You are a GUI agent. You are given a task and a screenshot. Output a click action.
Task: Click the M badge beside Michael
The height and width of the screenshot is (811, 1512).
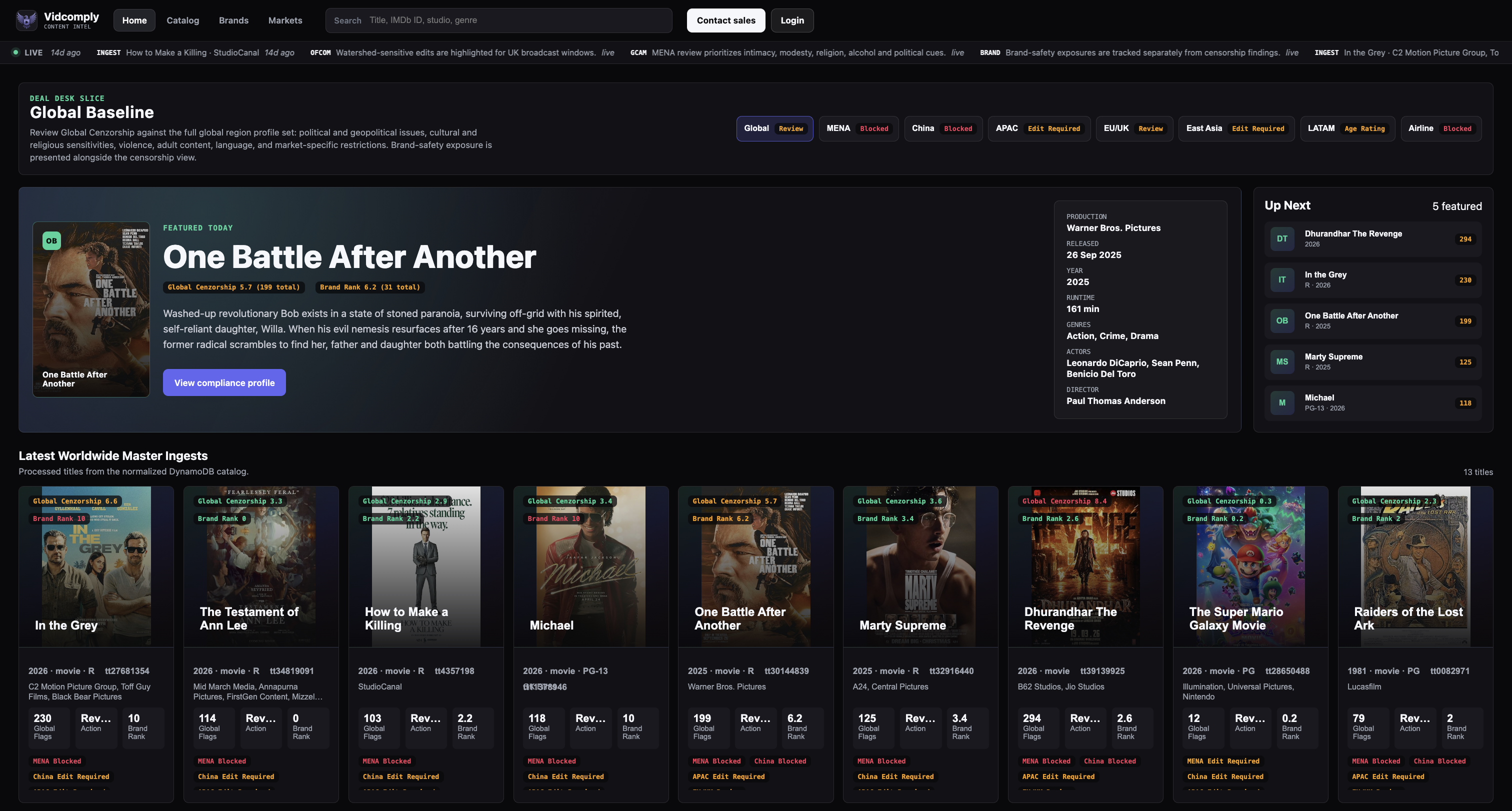tap(1282, 403)
